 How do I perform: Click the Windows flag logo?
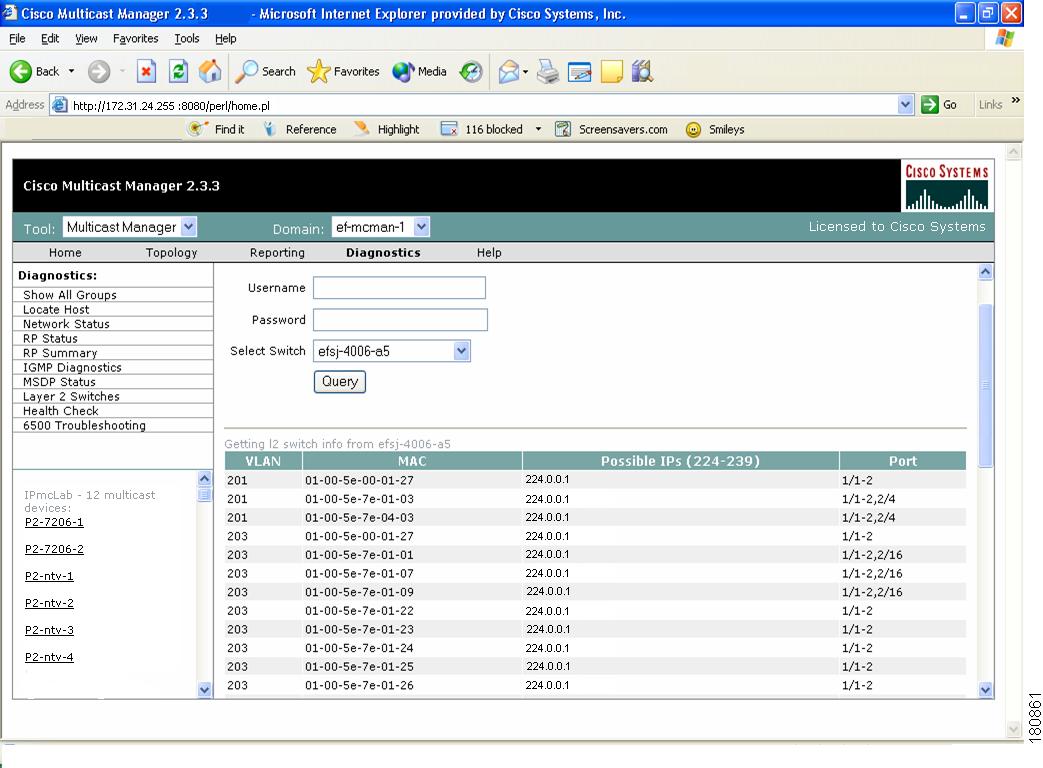tap(1004, 38)
